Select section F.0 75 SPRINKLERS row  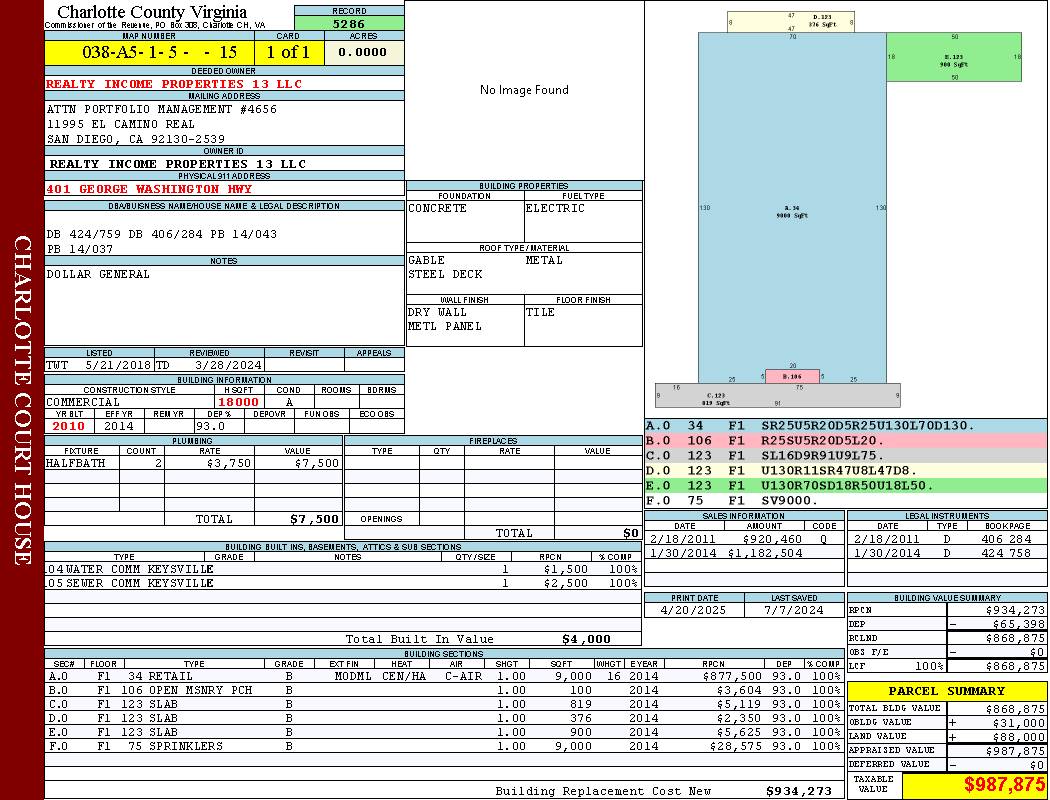(x=444, y=746)
